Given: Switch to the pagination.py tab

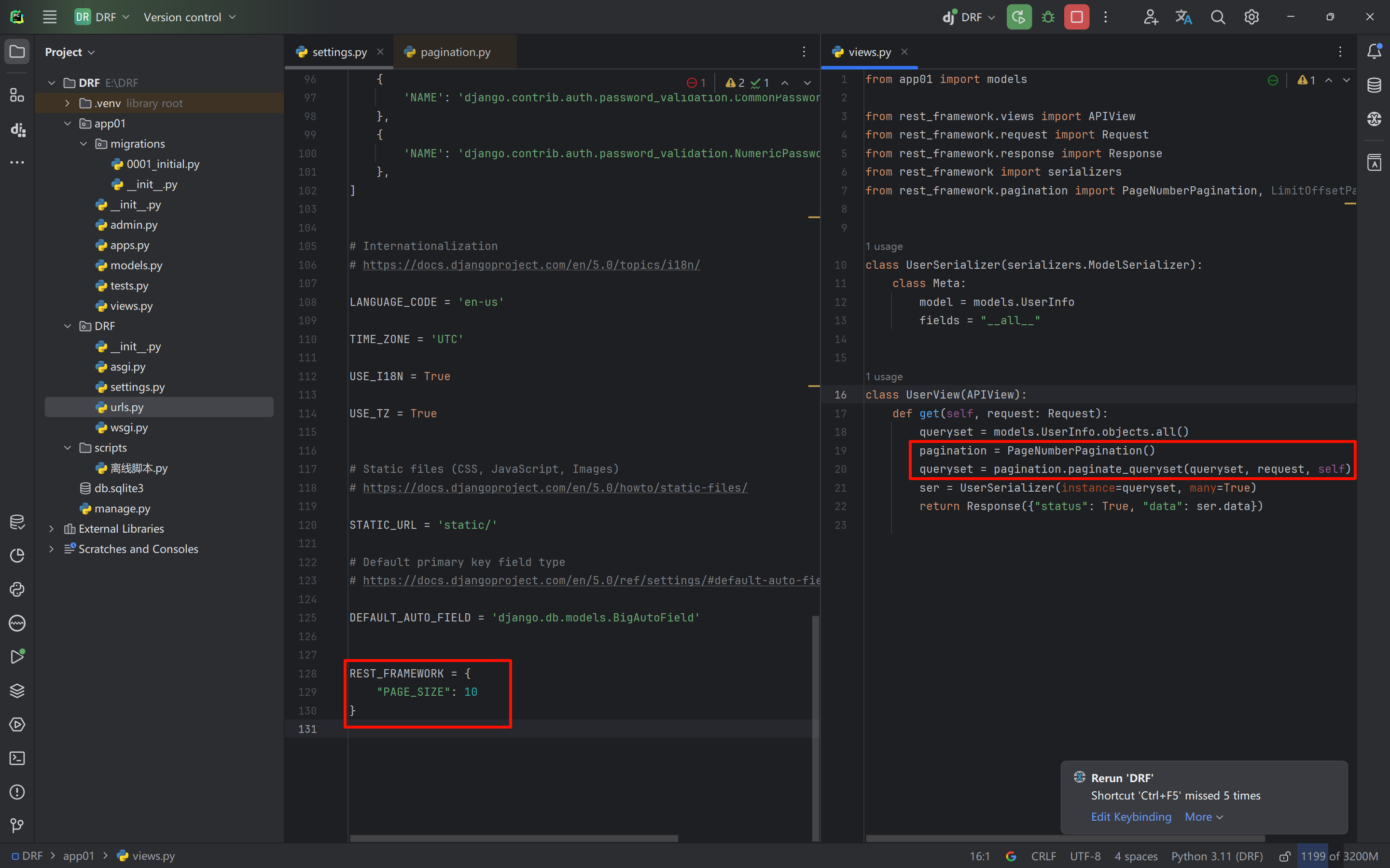Looking at the screenshot, I should tap(455, 52).
